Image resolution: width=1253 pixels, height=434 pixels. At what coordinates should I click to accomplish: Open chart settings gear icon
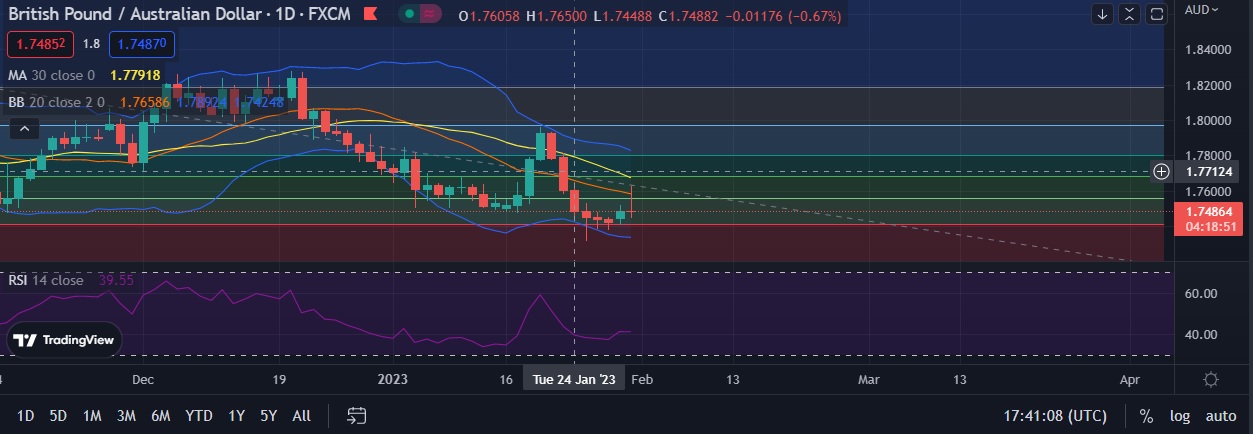[x=1210, y=380]
